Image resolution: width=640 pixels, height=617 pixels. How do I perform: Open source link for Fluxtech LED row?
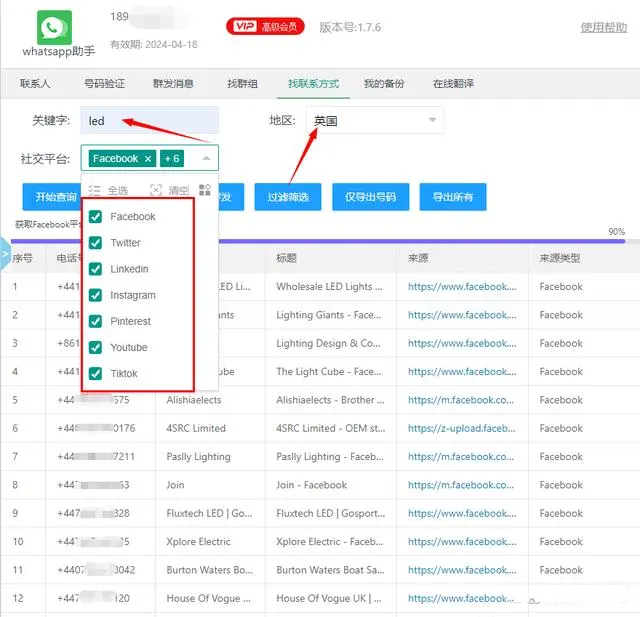tap(462, 513)
